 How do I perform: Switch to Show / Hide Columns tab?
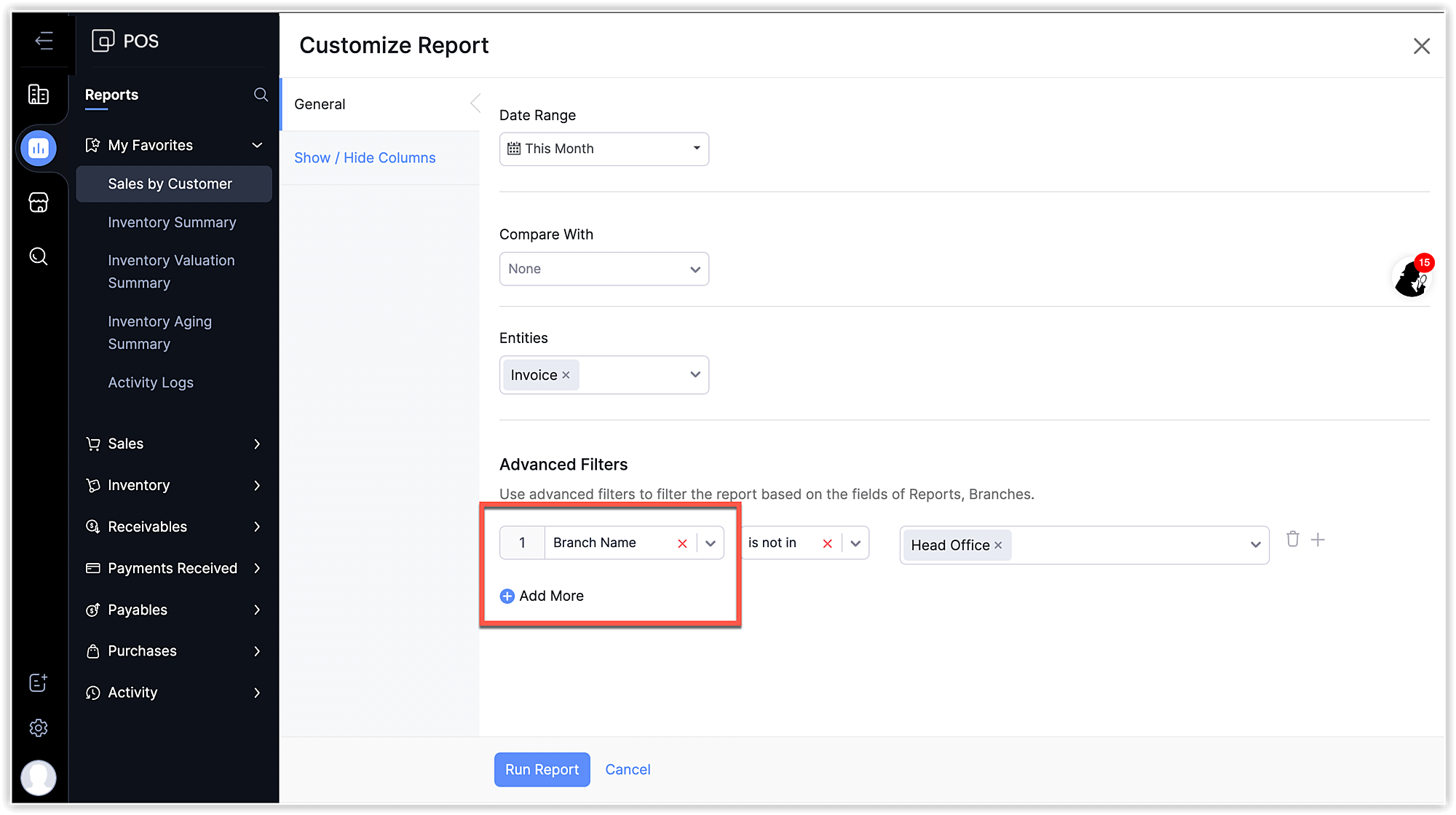[x=365, y=158]
